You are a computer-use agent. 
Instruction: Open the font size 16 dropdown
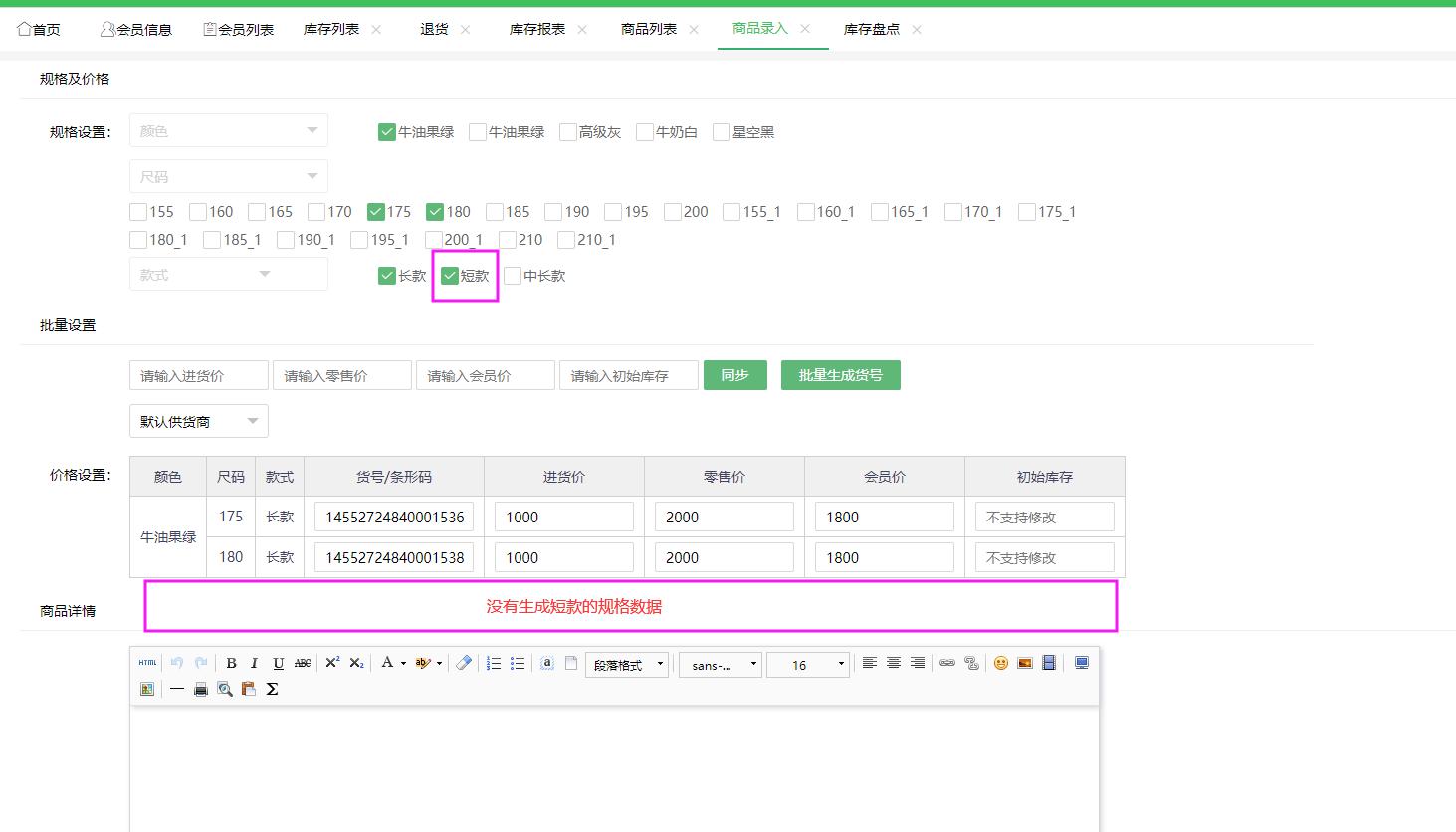(808, 665)
